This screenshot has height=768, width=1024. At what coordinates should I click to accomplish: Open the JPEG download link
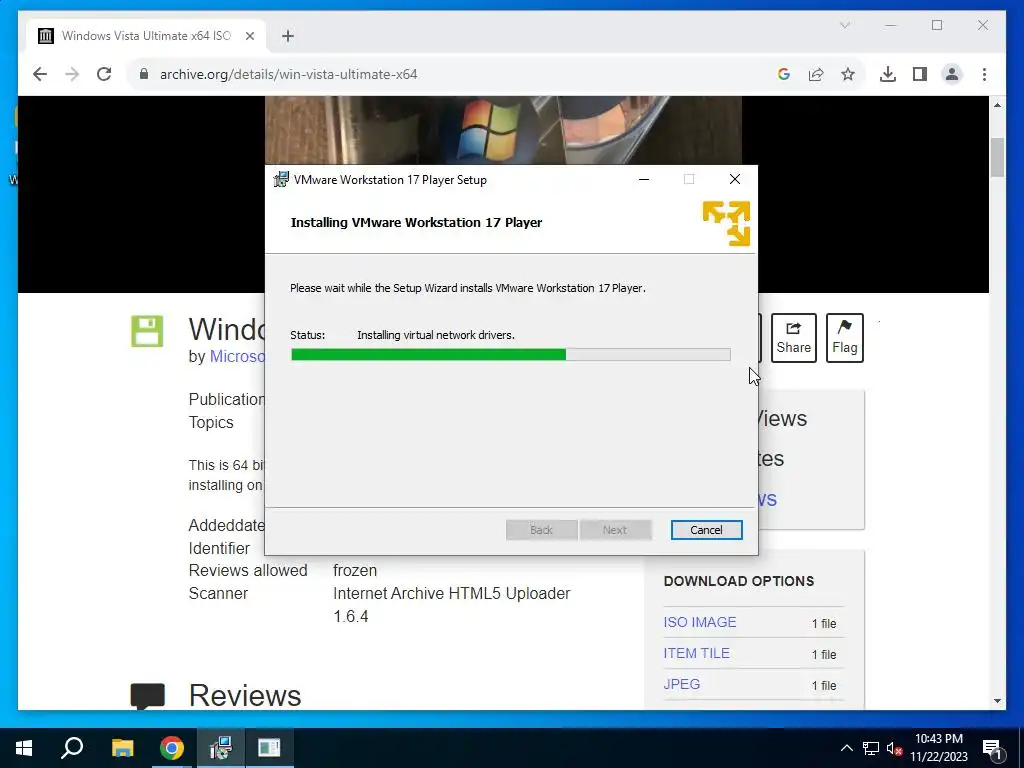point(682,684)
